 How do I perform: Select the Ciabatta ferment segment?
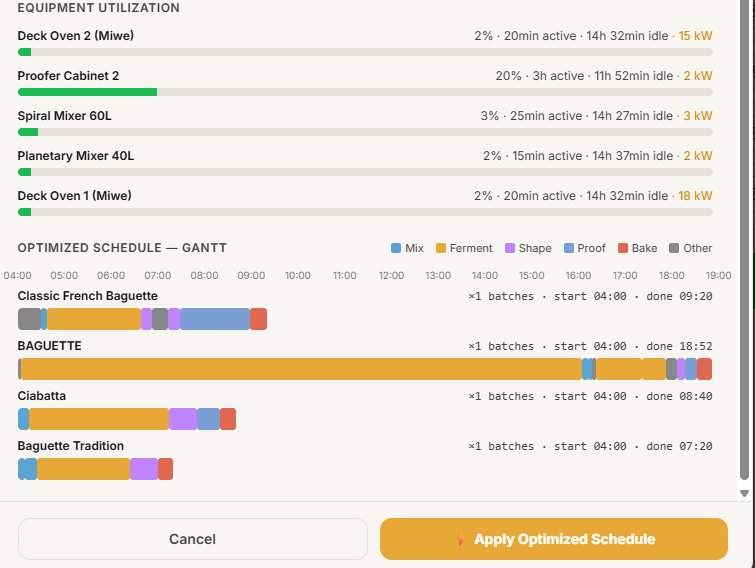(99, 419)
